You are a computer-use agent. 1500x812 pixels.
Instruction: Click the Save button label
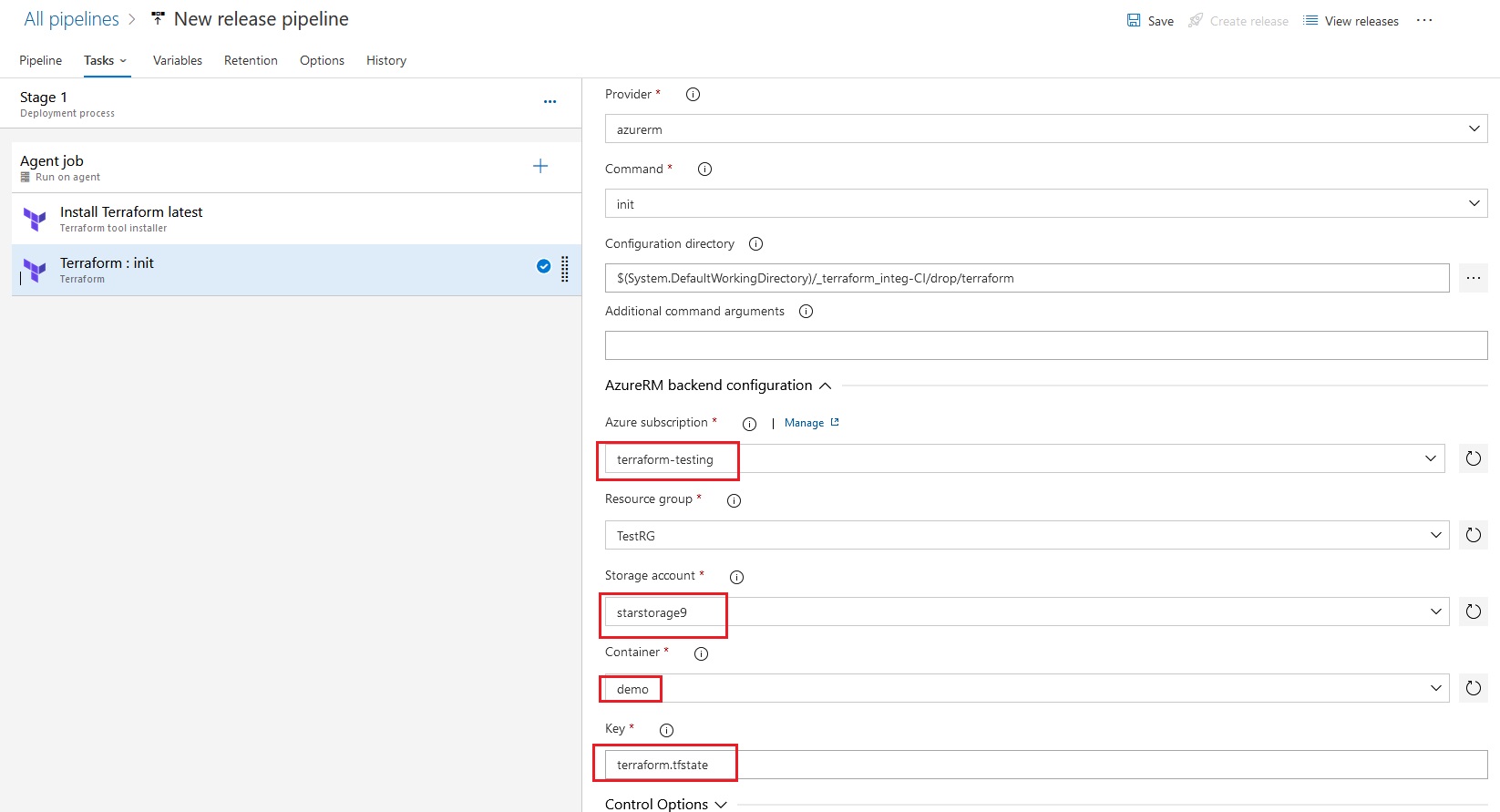[x=1161, y=21]
